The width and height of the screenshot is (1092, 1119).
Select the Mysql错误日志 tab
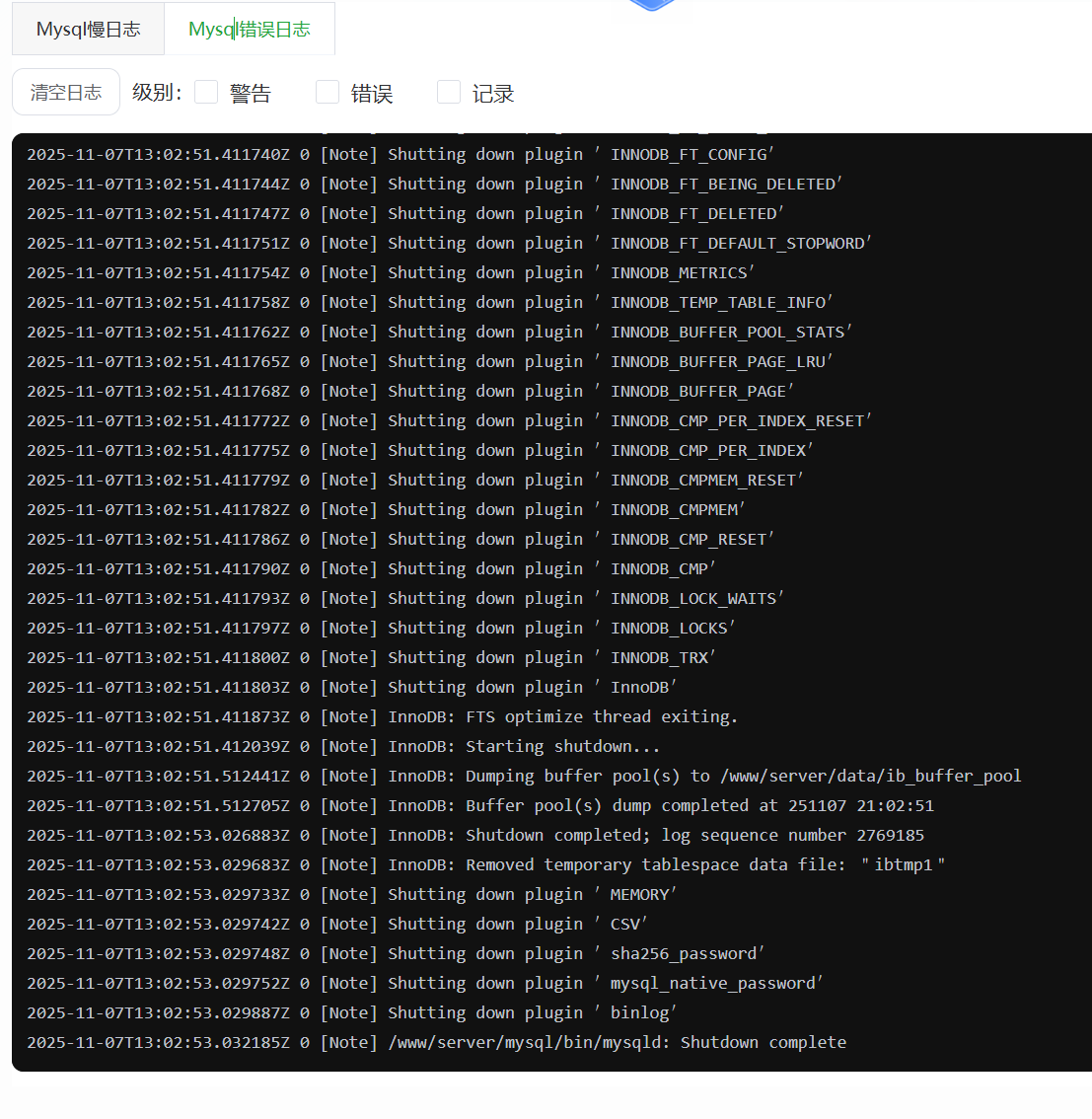point(250,30)
